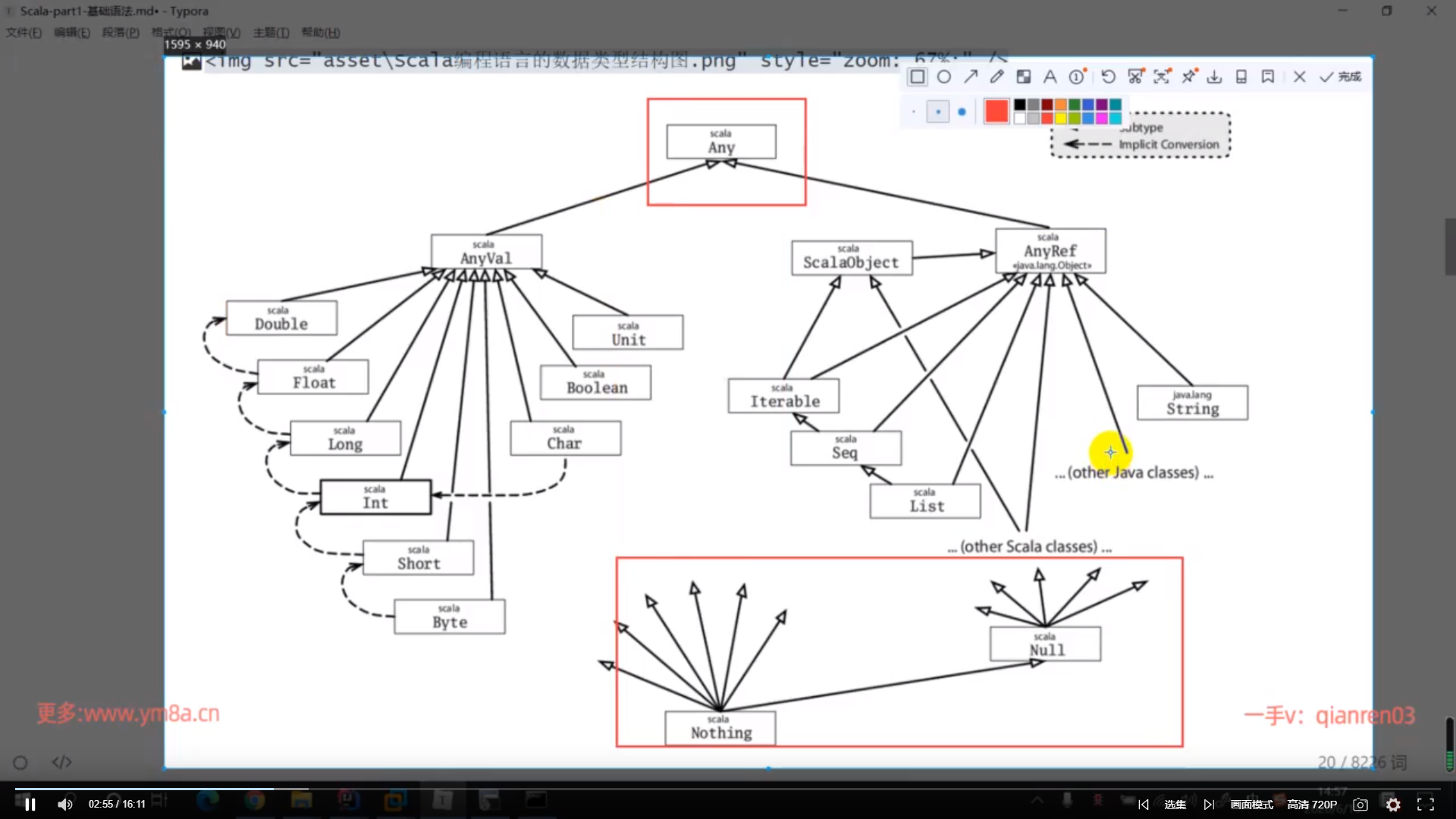
Task: Undo the last annotation
Action: pyautogui.click(x=1109, y=77)
